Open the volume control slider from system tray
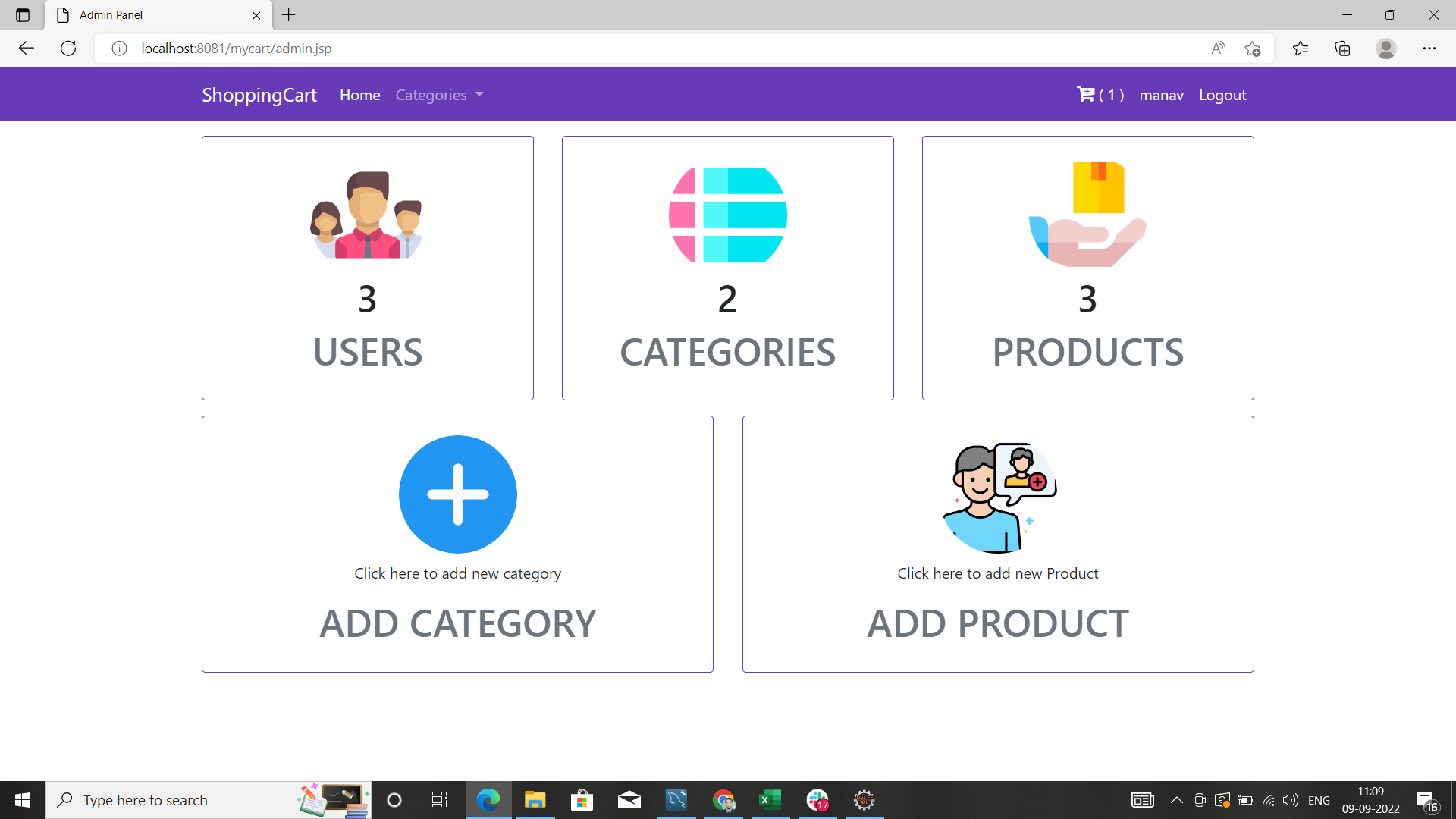 pyautogui.click(x=1291, y=799)
